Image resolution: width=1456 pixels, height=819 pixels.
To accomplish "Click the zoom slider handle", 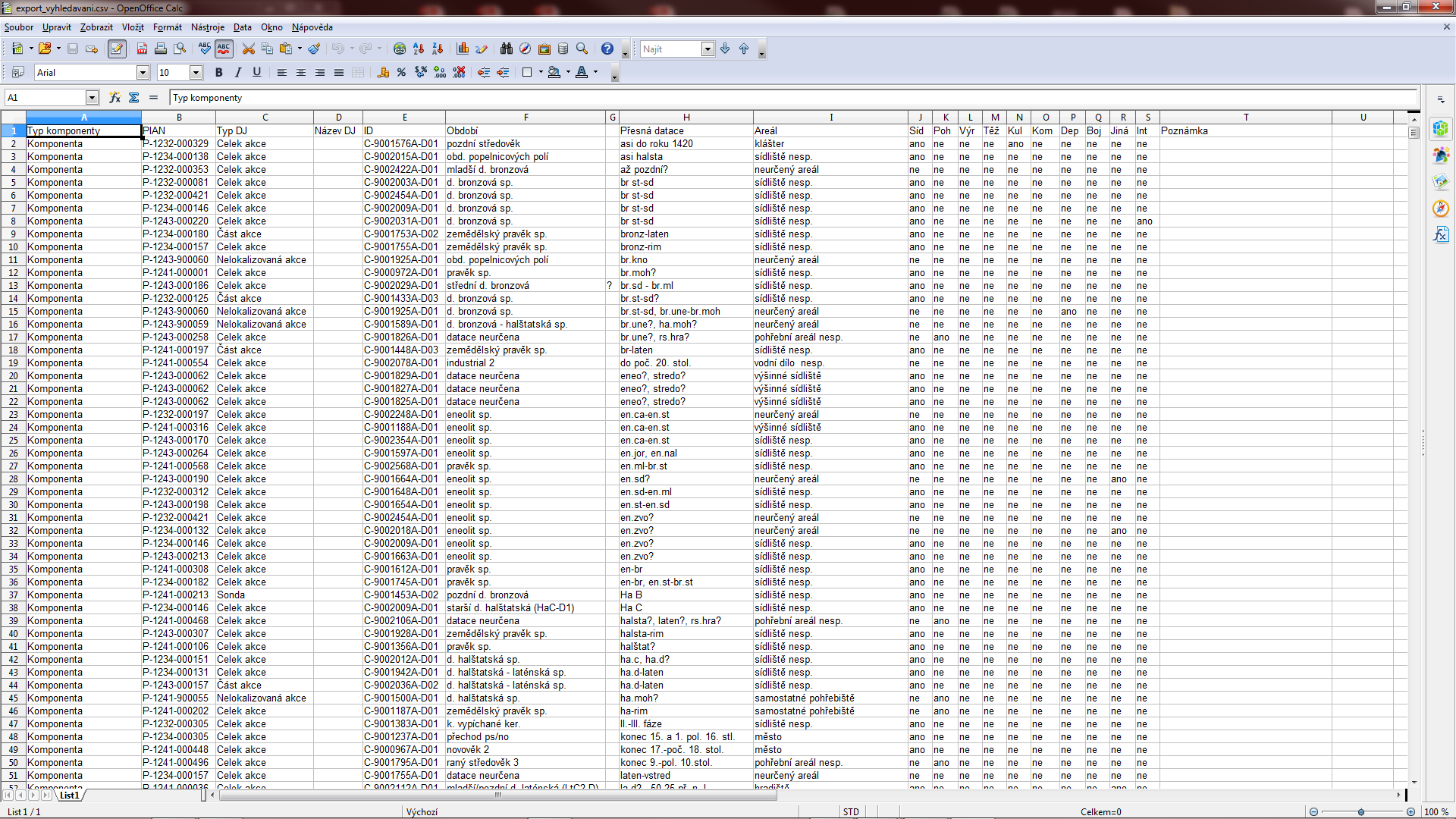I will (1361, 812).
